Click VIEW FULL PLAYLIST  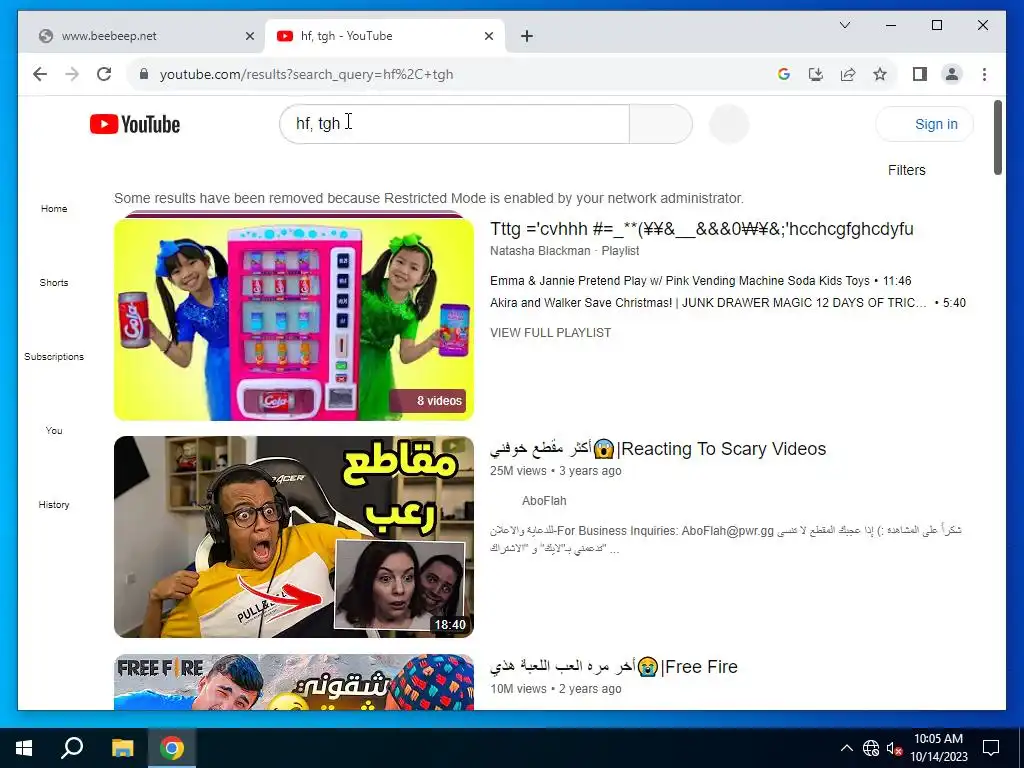[551, 332]
